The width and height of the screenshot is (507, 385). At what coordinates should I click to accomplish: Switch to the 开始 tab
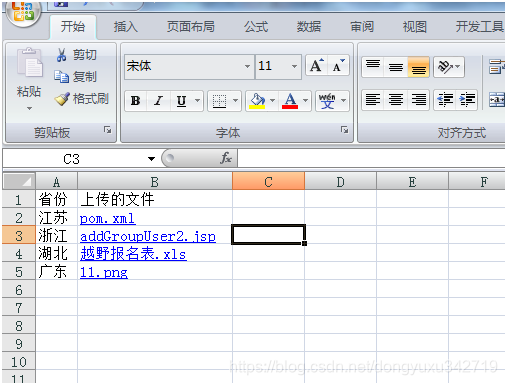click(x=73, y=27)
